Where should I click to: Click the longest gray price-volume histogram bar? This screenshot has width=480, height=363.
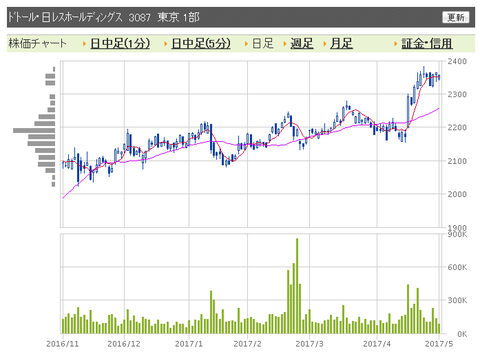34,130
